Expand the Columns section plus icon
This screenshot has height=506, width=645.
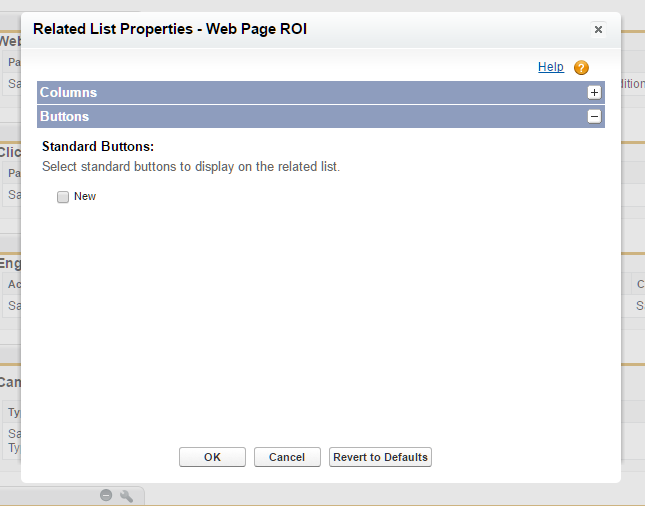(x=594, y=92)
